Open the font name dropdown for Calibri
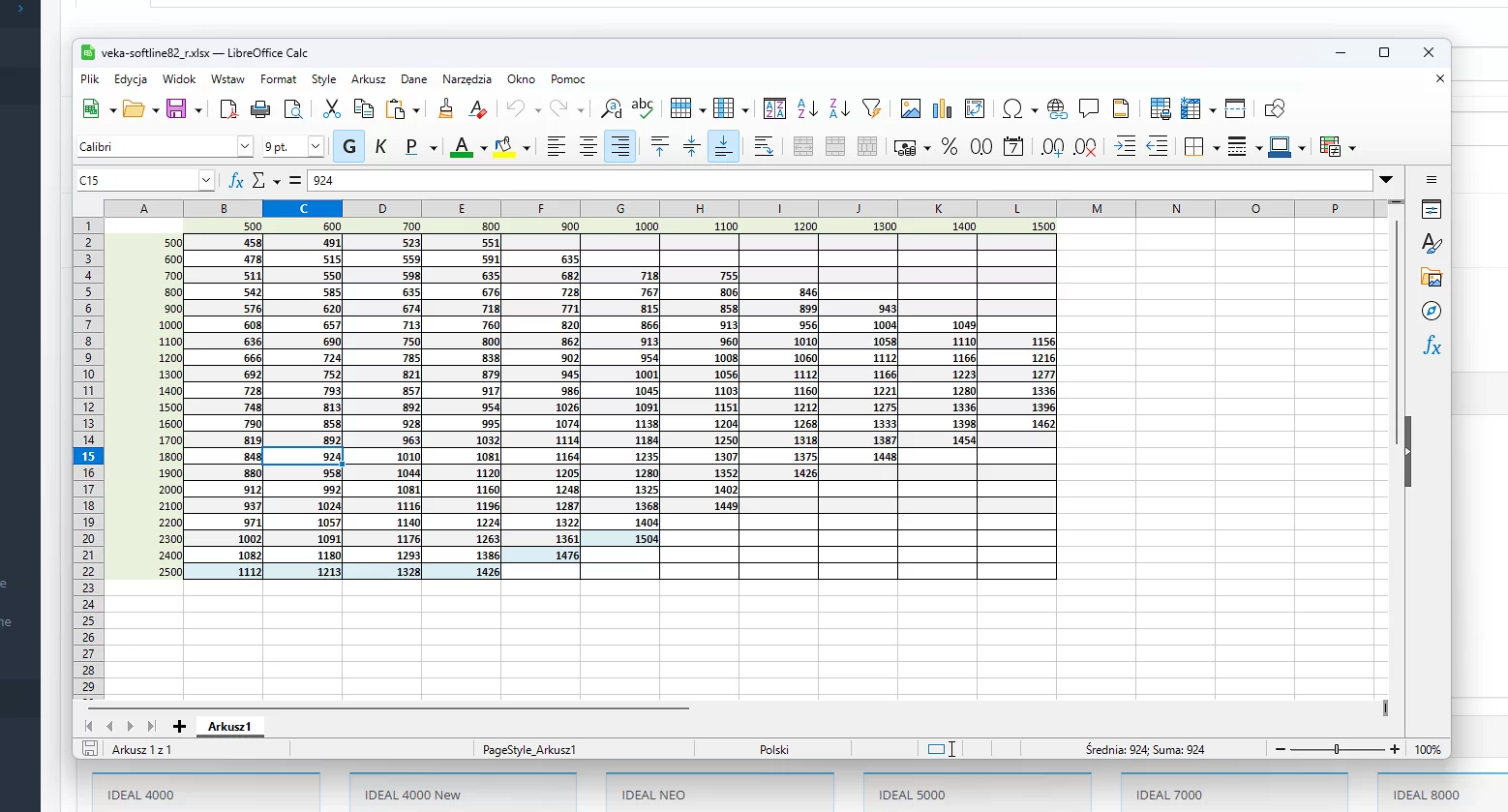Screen dimensions: 1508x812 245,147
